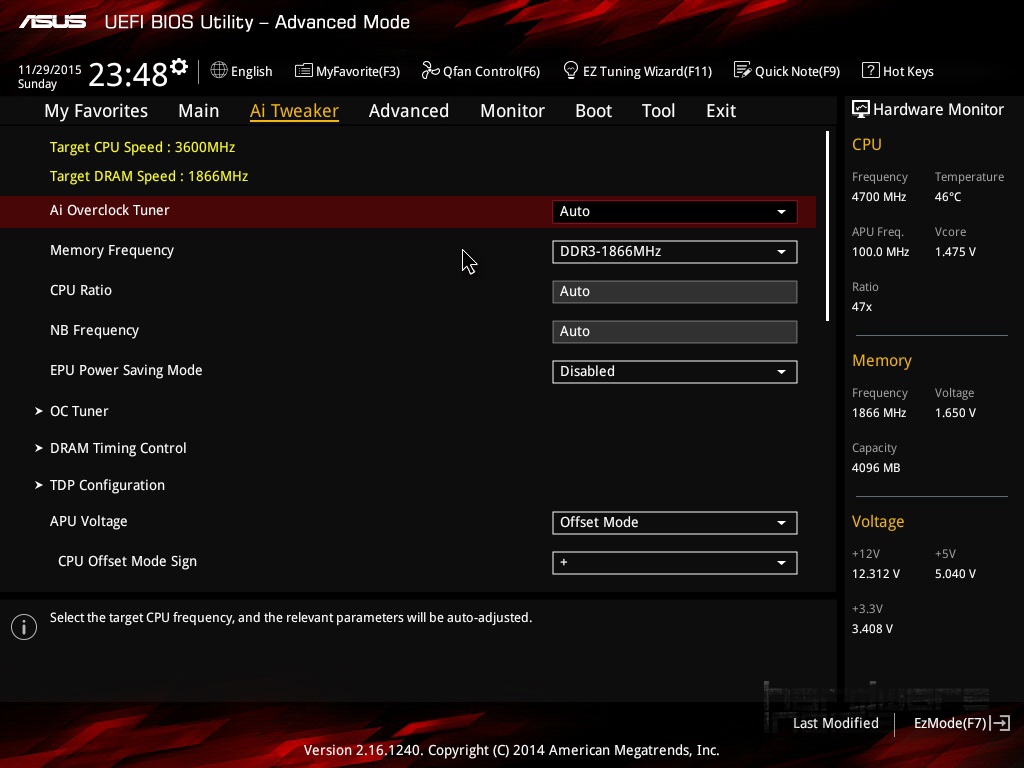This screenshot has height=768, width=1024.
Task: Open the Memory Frequency dropdown
Action: 675,251
